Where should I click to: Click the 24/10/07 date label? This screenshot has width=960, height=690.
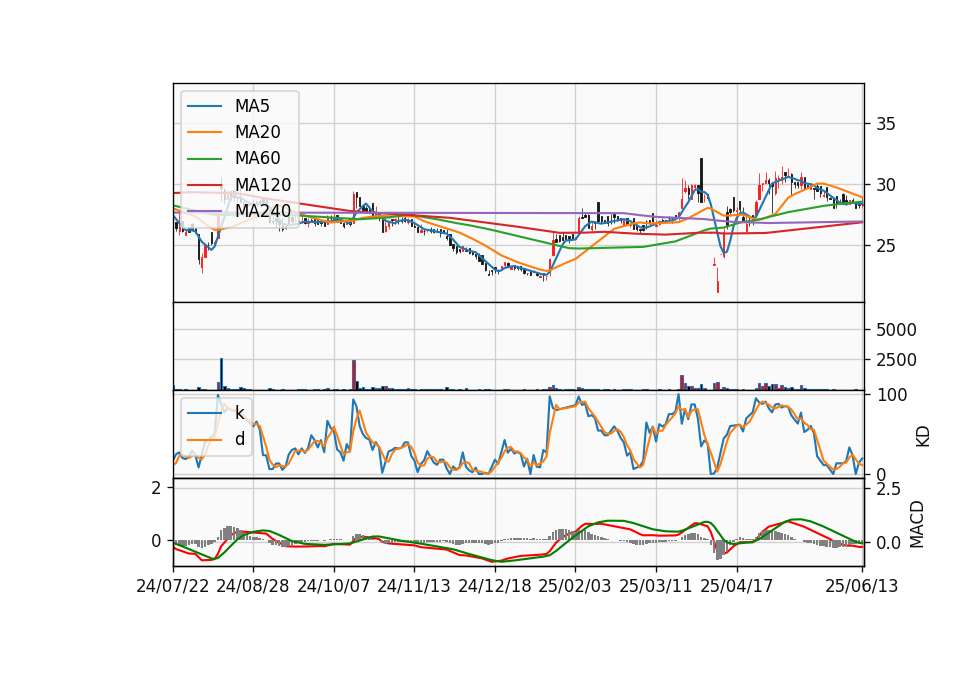click(334, 587)
